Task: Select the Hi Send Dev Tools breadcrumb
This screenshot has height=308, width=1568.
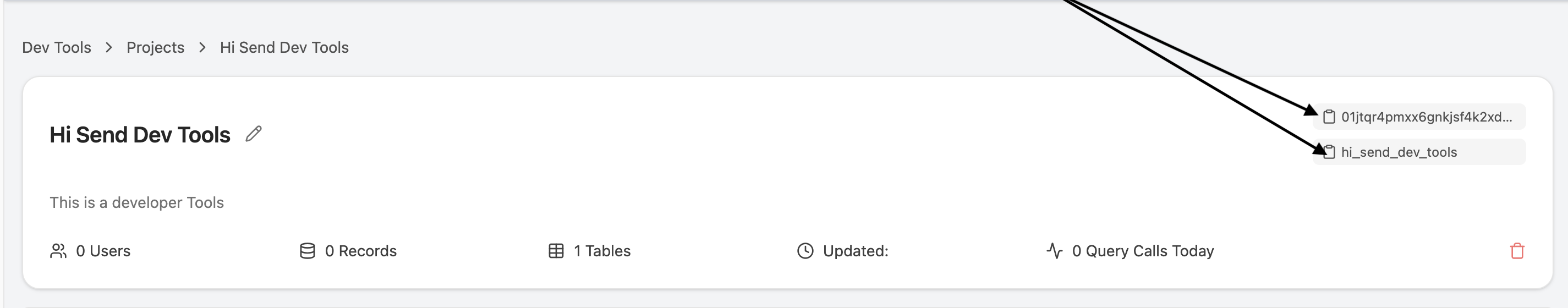Action: 284,47
